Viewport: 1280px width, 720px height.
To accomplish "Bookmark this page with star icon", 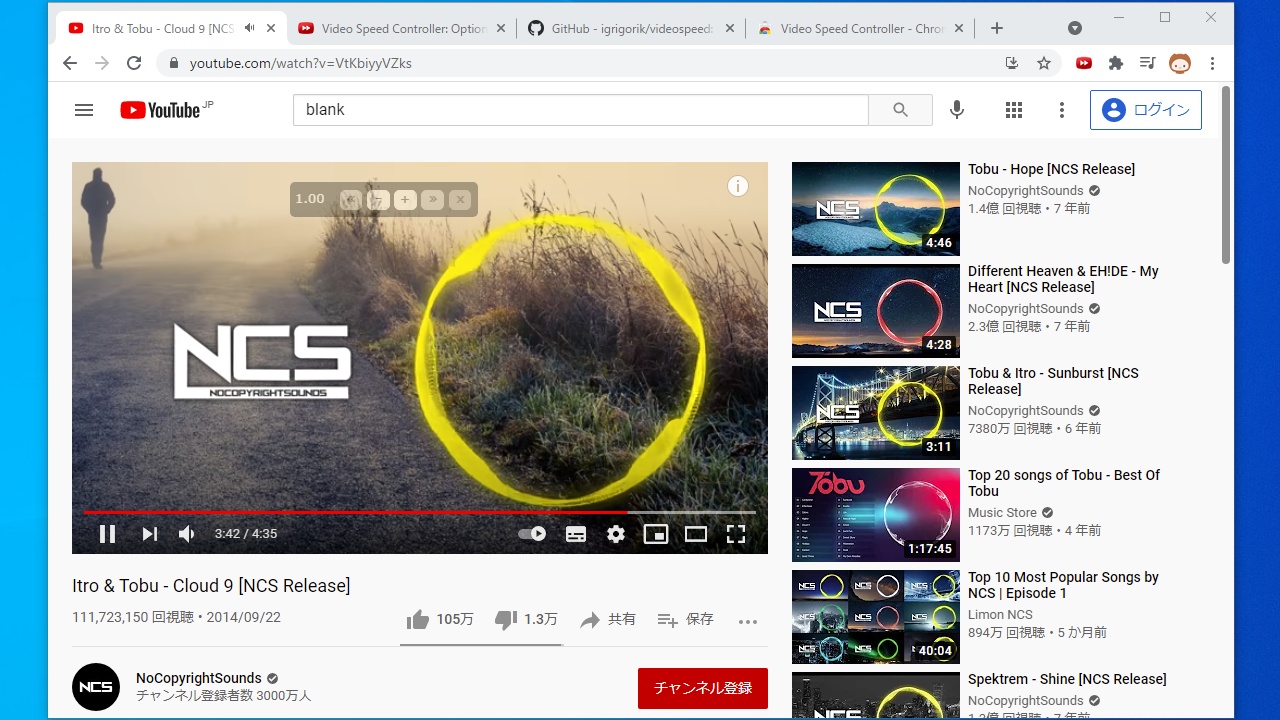I will 1044,63.
